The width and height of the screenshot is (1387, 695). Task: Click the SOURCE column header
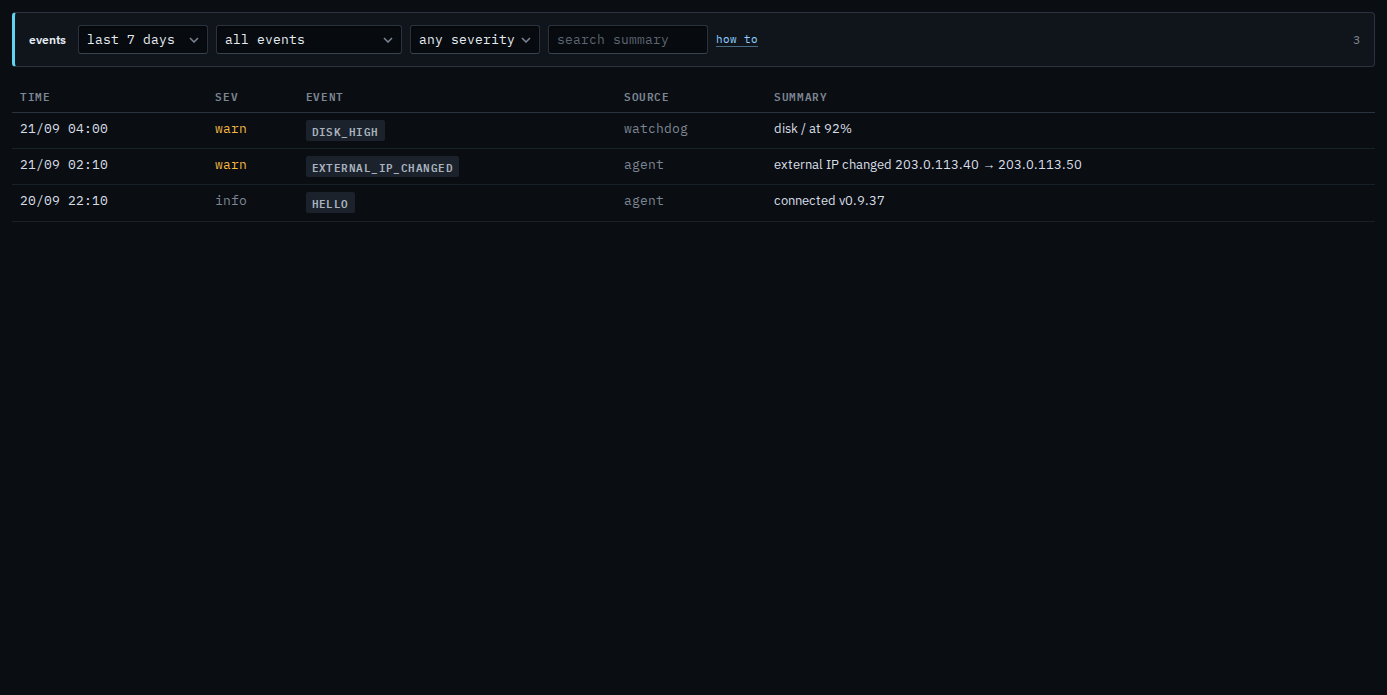coord(646,97)
